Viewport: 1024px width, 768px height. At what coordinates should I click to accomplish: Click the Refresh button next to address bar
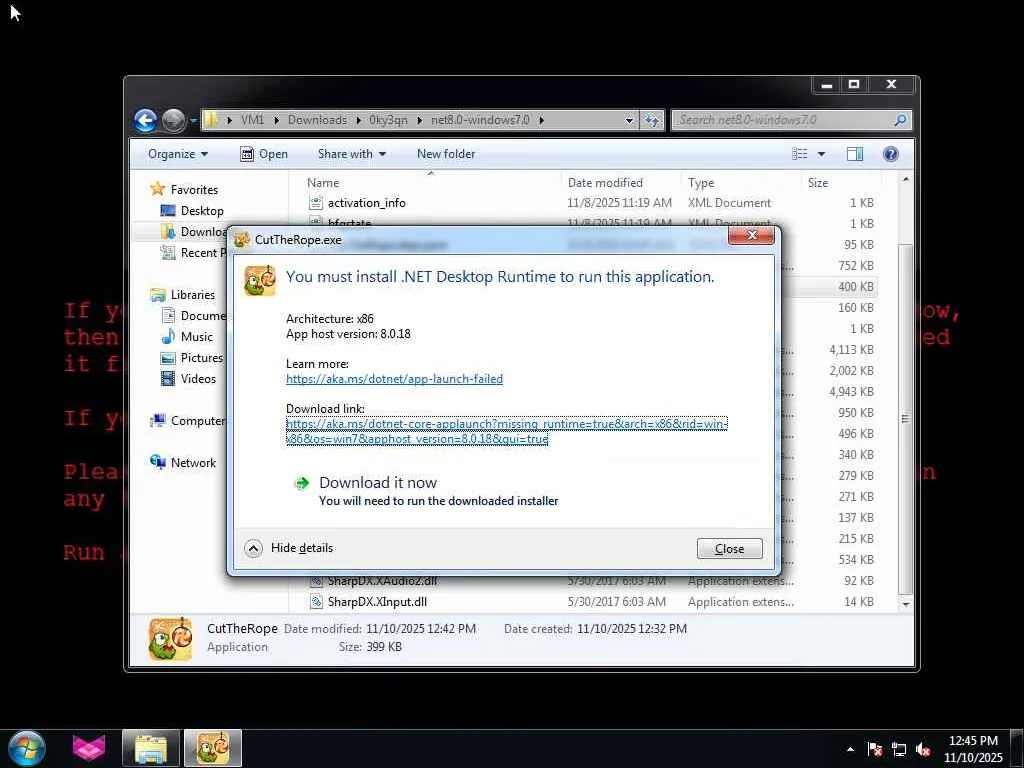(x=652, y=120)
